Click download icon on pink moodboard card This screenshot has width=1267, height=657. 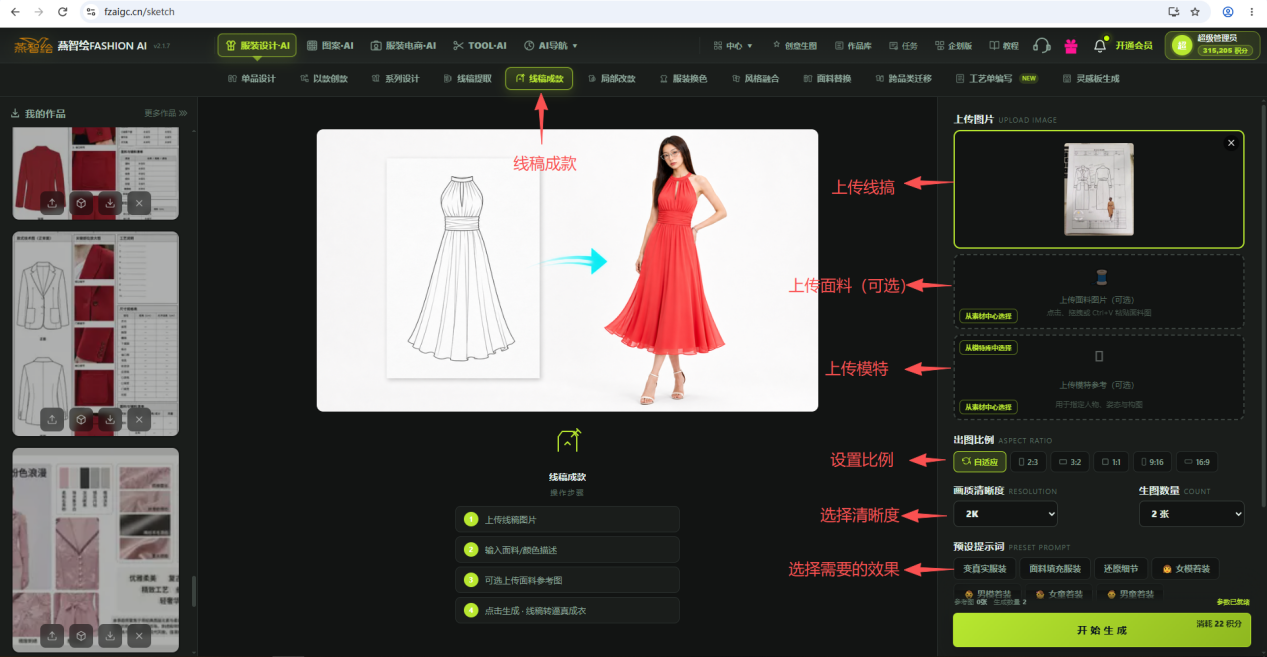(110, 635)
